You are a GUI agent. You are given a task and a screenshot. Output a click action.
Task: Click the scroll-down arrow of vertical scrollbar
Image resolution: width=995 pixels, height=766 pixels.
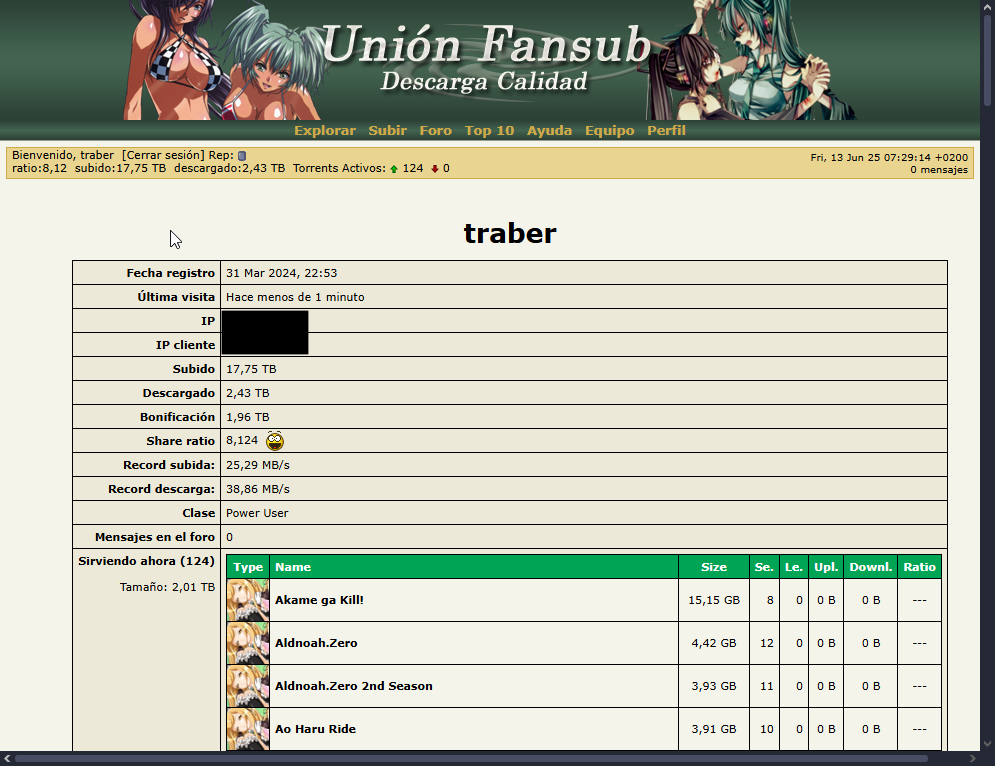pyautogui.click(x=987, y=744)
